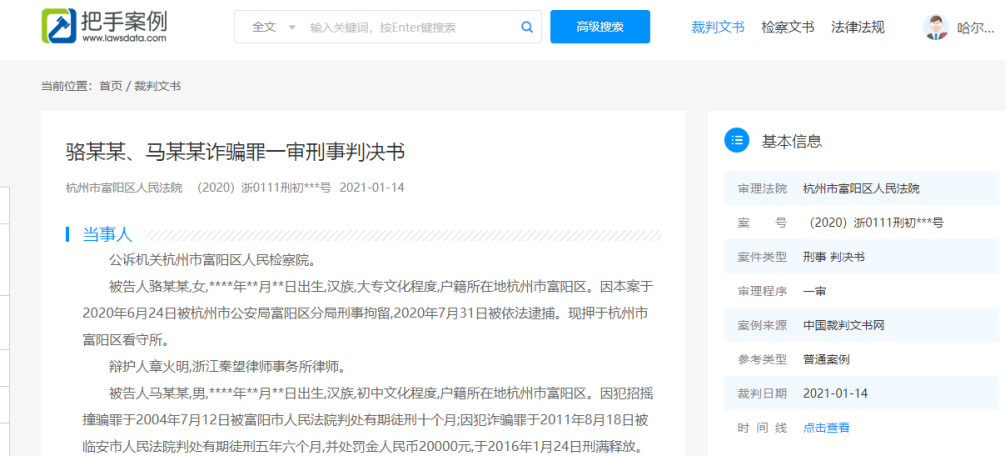Click the 高级搜索 button
This screenshot has height=456, width=1006.
(599, 27)
